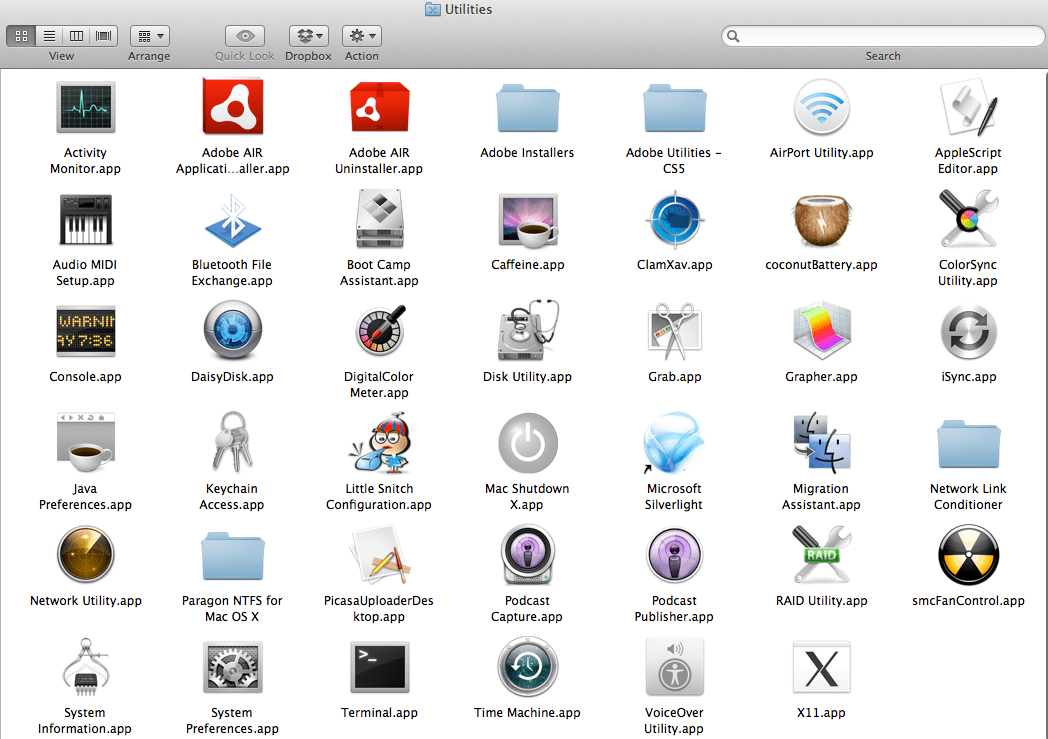Open the Action gear menu
Viewport: 1048px width, 739px height.
point(361,35)
